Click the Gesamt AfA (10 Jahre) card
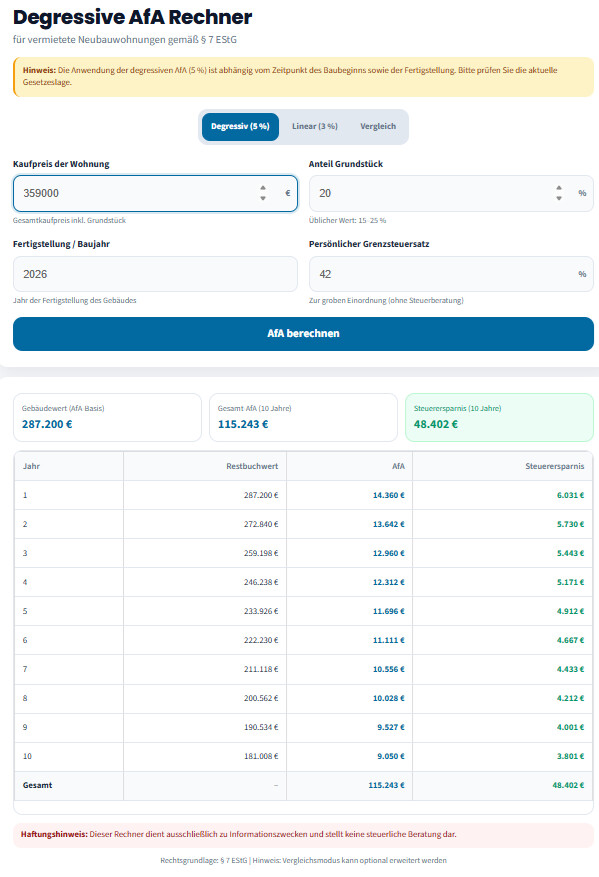 coord(303,417)
